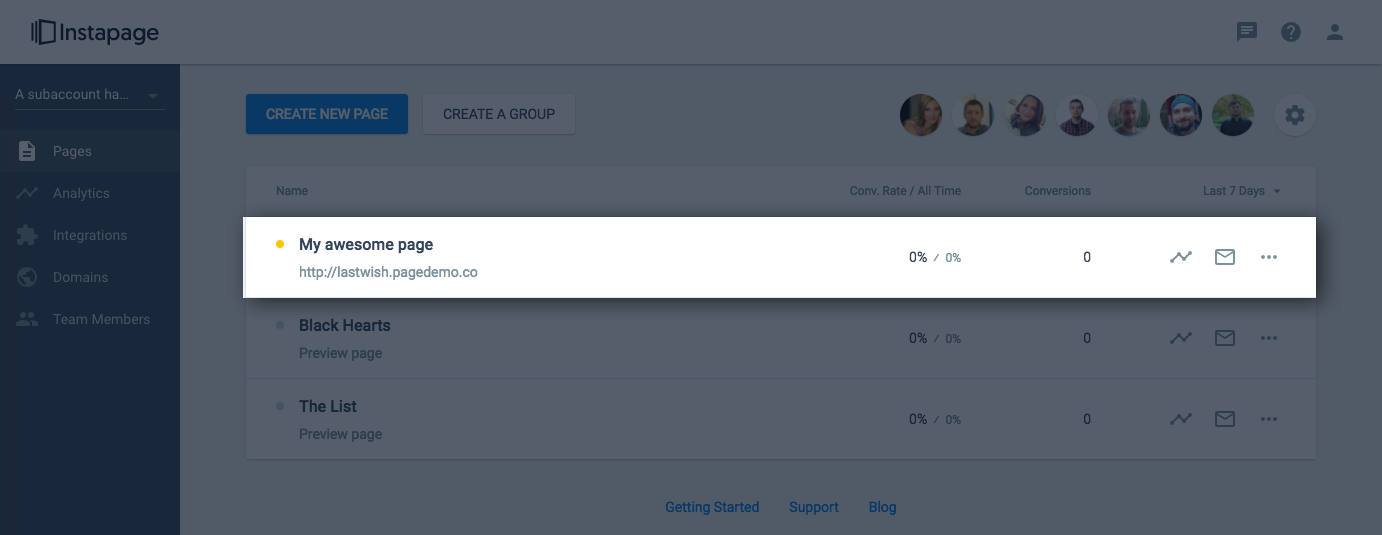1382x535 pixels.
Task: Click the help question mark icon
Action: click(1291, 32)
